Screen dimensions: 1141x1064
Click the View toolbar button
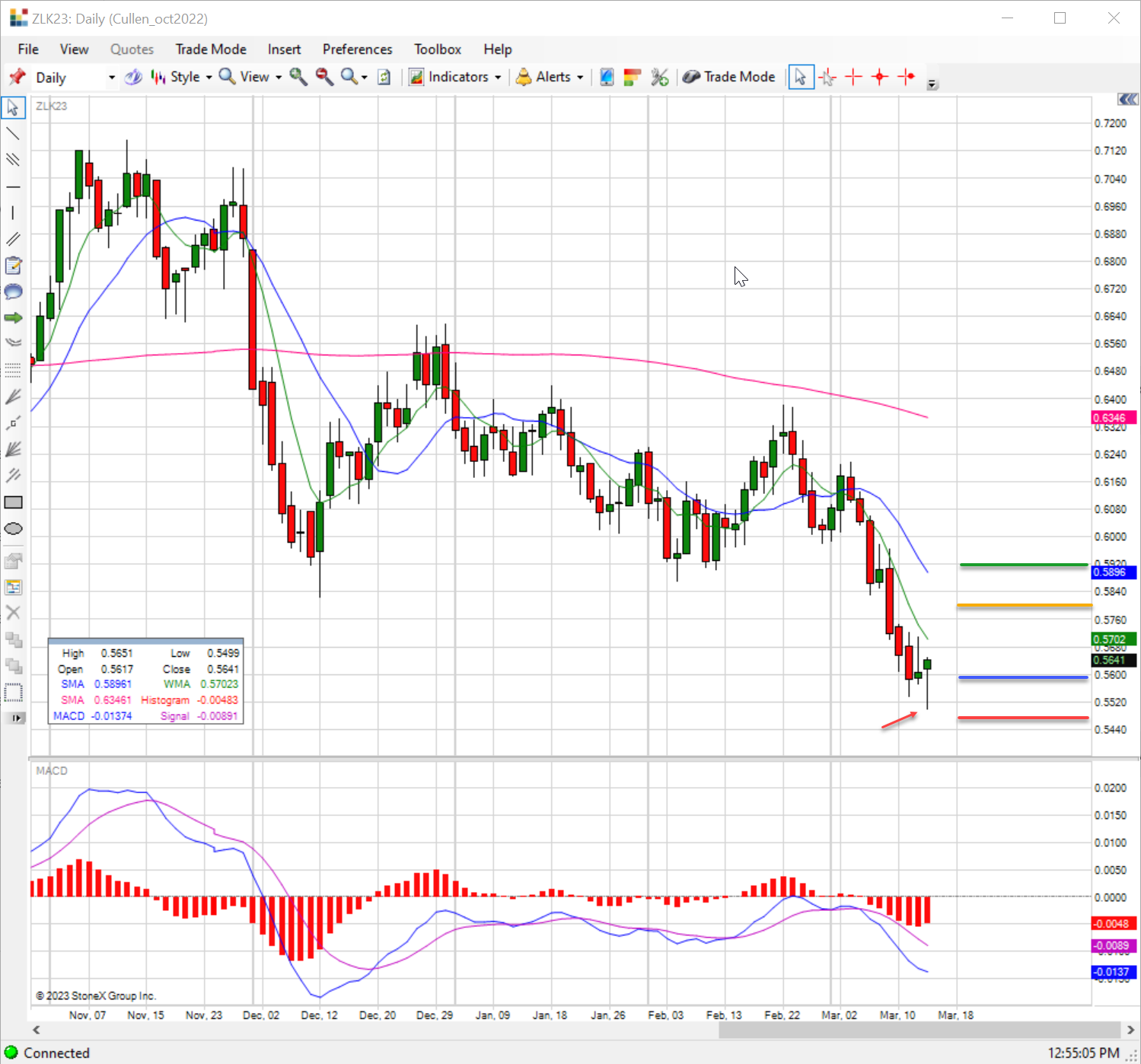point(250,77)
